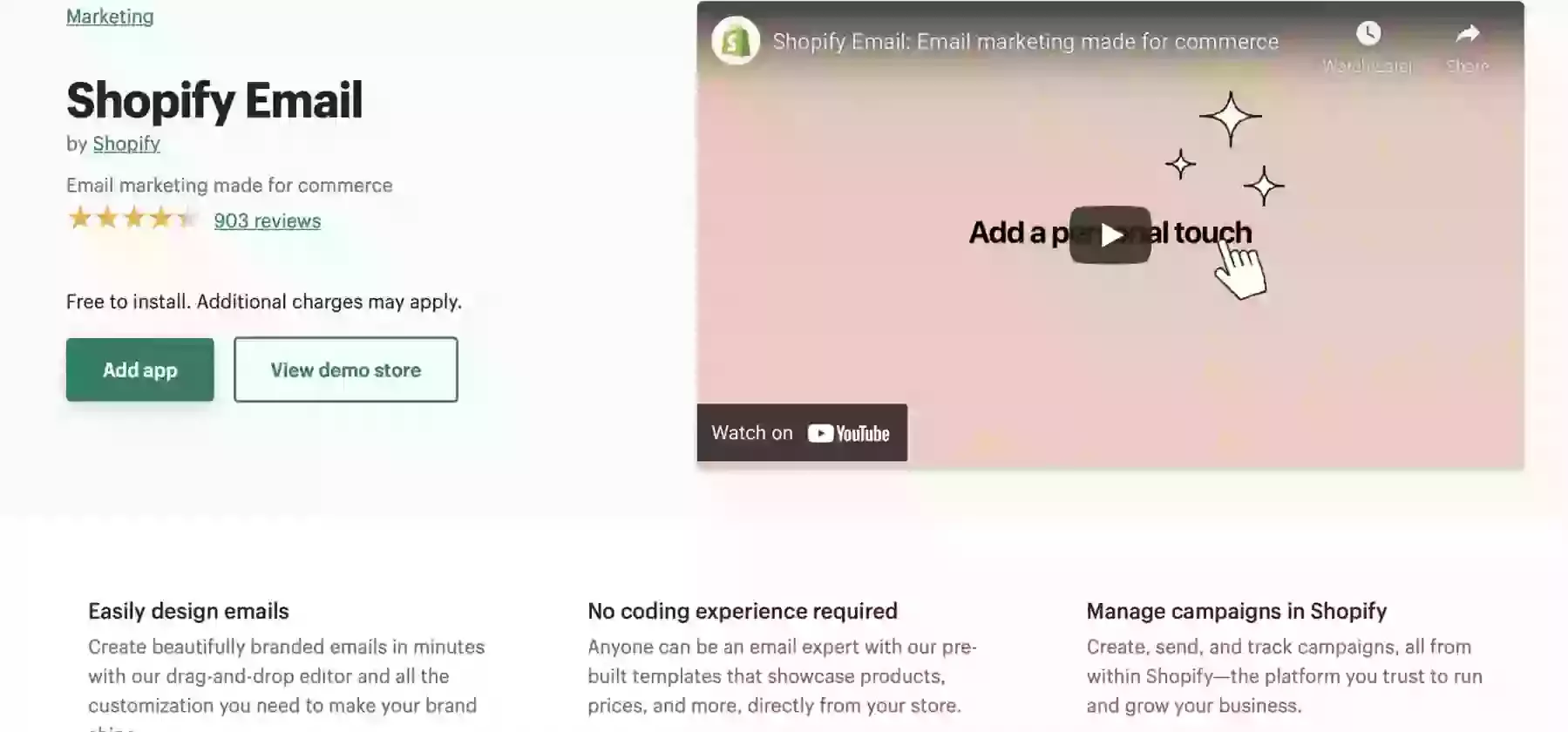
Task: Click paragraph about drag-and-drop editor
Action: point(287,683)
